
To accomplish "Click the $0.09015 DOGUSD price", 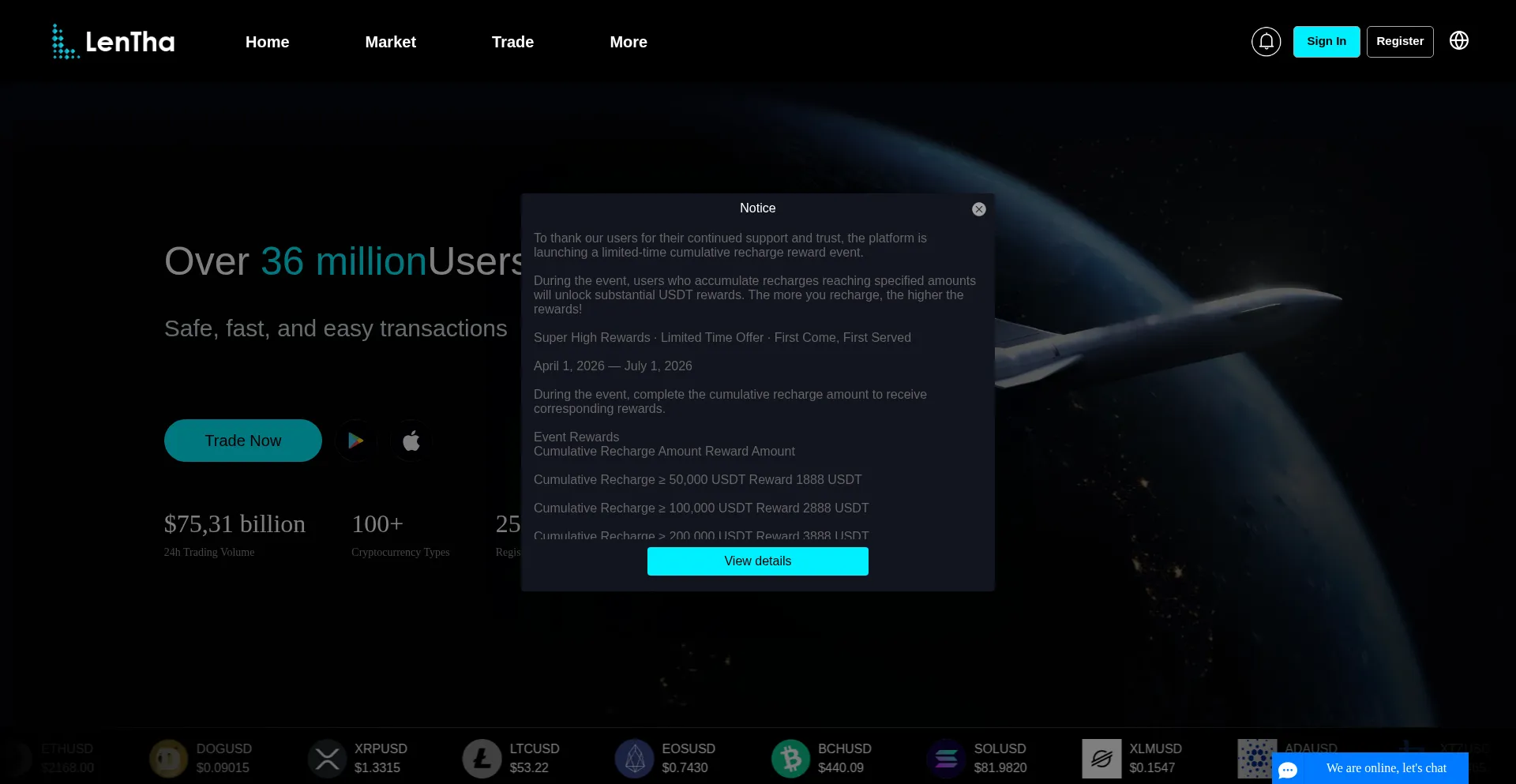I will coord(223,767).
